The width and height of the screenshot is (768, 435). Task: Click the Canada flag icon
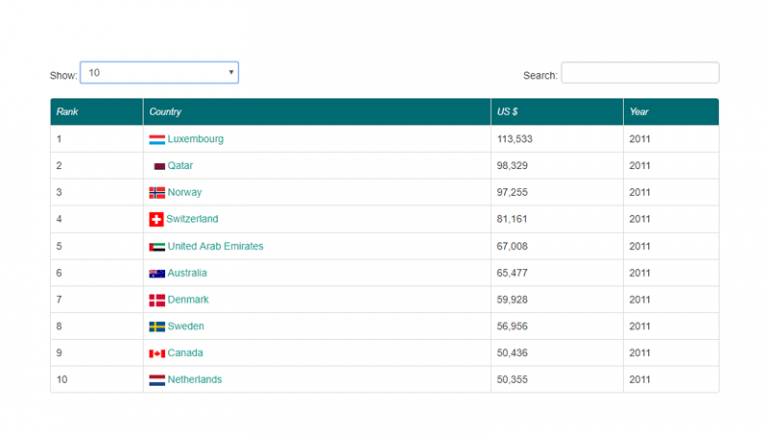[x=157, y=353]
